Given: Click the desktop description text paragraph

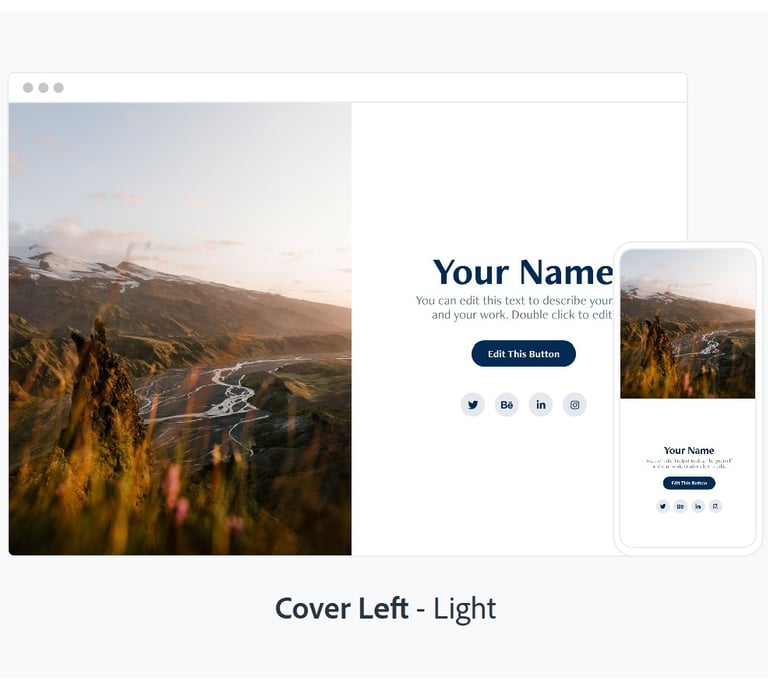Looking at the screenshot, I should click(514, 308).
